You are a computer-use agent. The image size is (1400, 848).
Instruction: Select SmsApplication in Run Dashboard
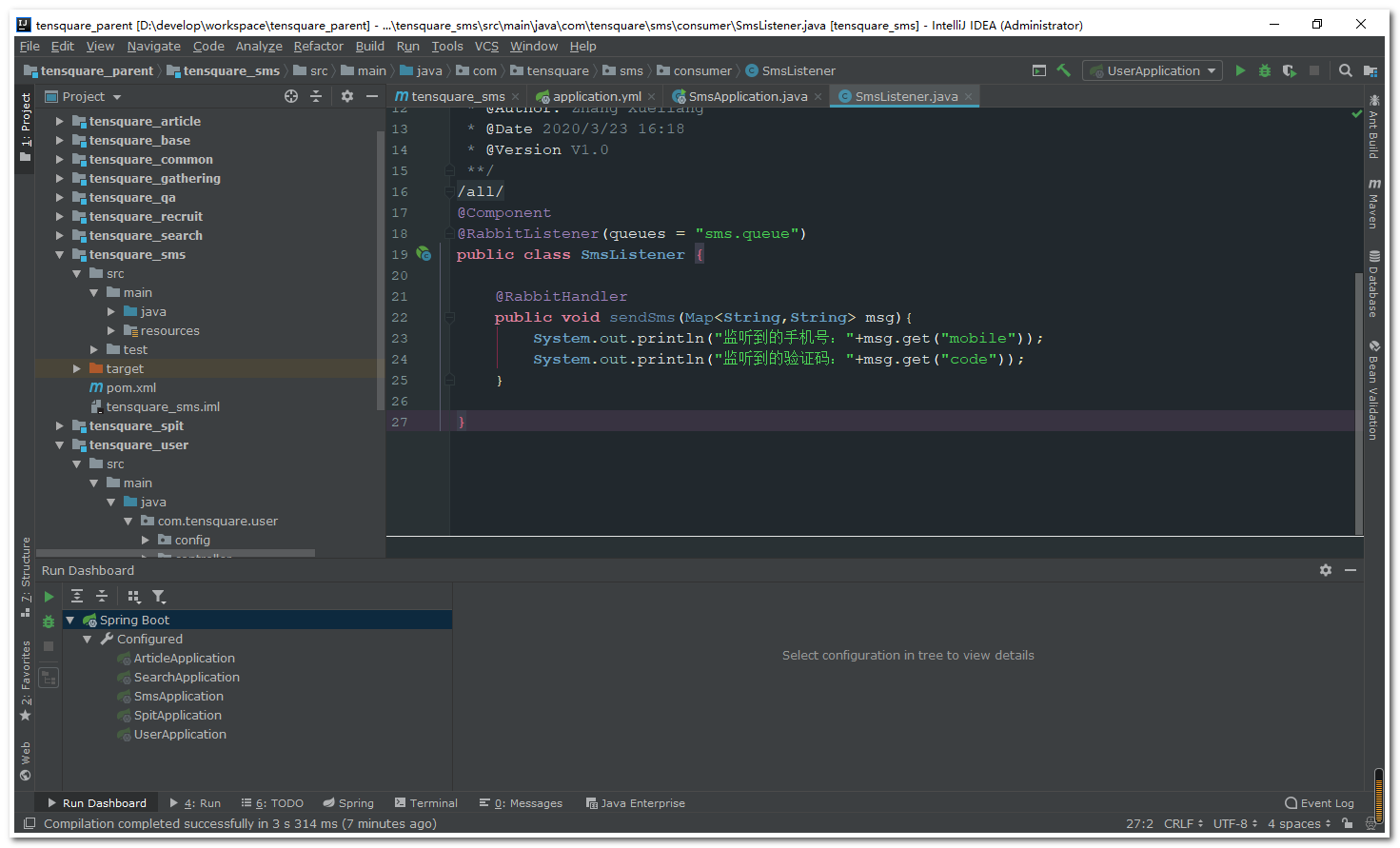178,696
